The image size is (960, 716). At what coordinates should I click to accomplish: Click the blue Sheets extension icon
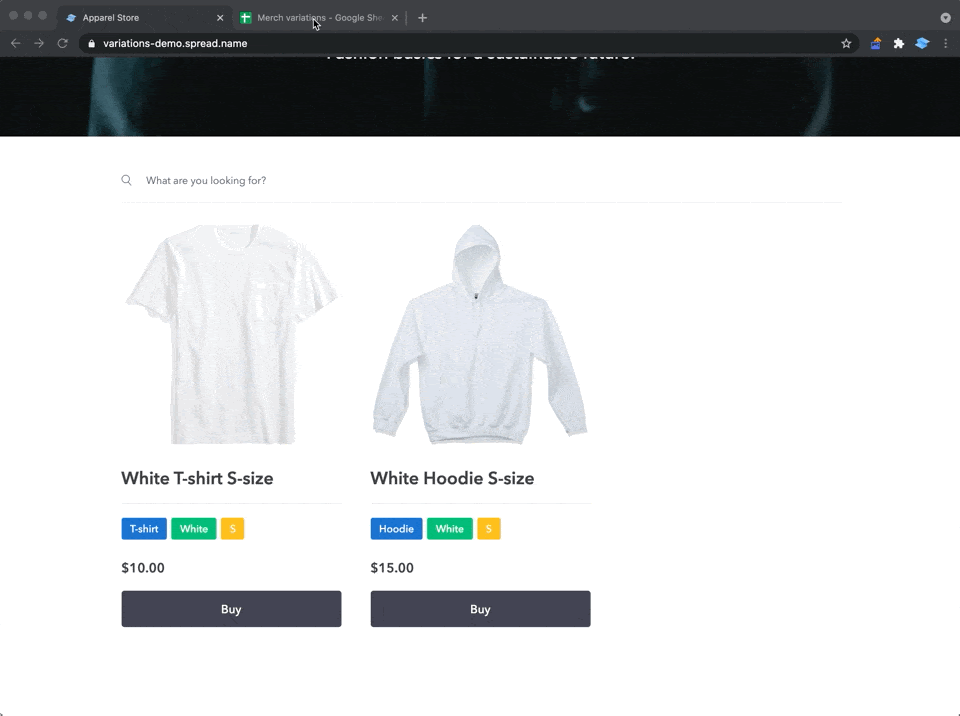pyautogui.click(x=922, y=43)
